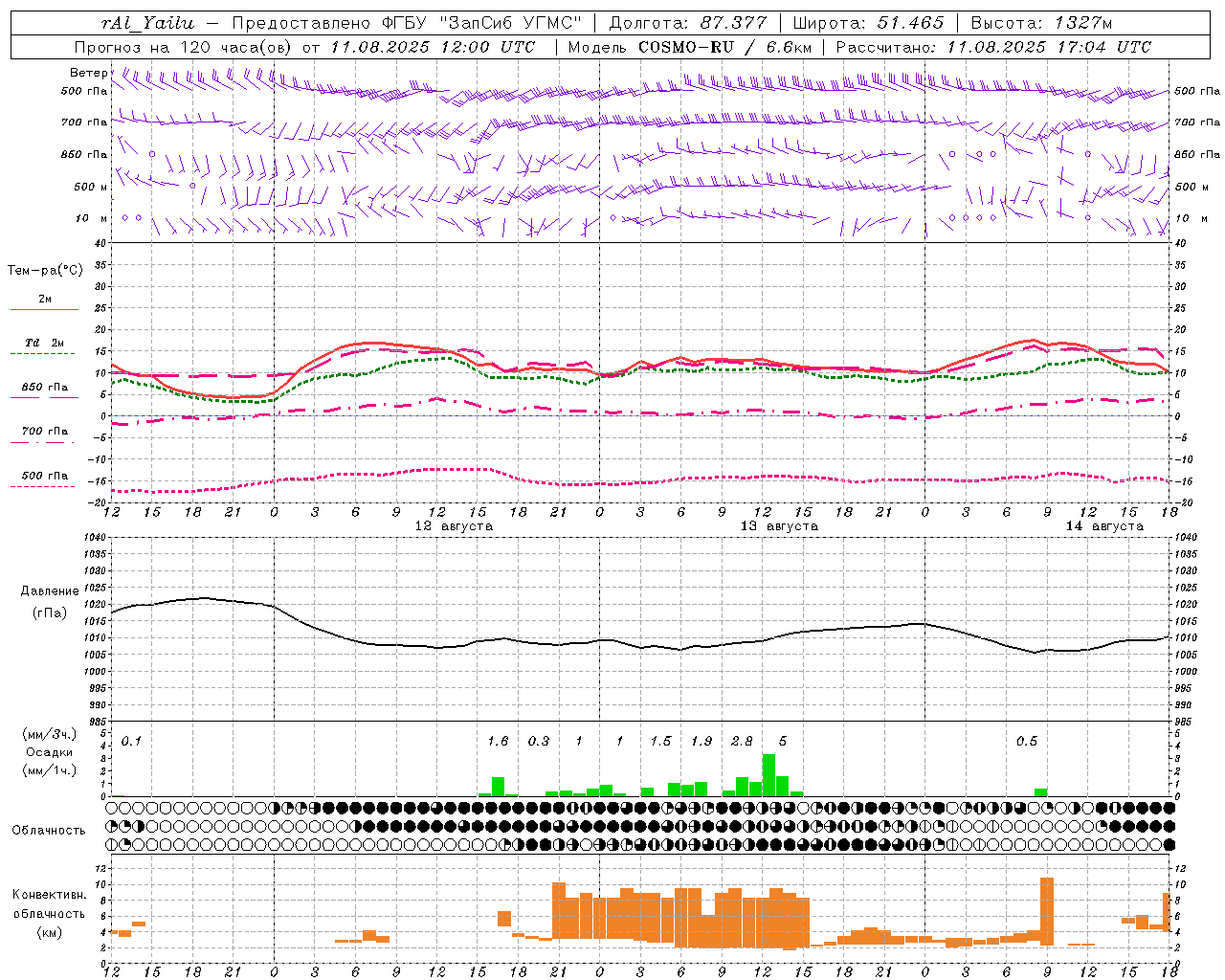Viewport: 1225px width, 980px height.
Task: Click the Ветер wind panel label
Action: [89, 73]
